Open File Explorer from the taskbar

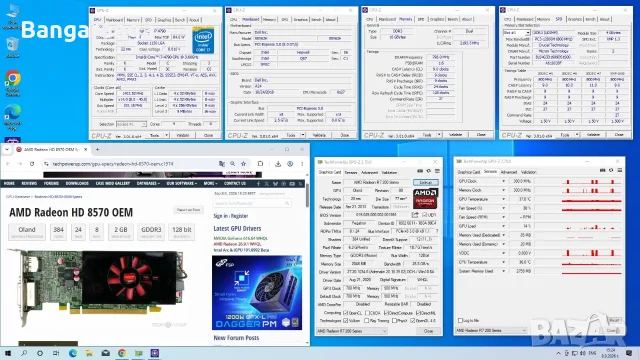[x=89, y=353]
